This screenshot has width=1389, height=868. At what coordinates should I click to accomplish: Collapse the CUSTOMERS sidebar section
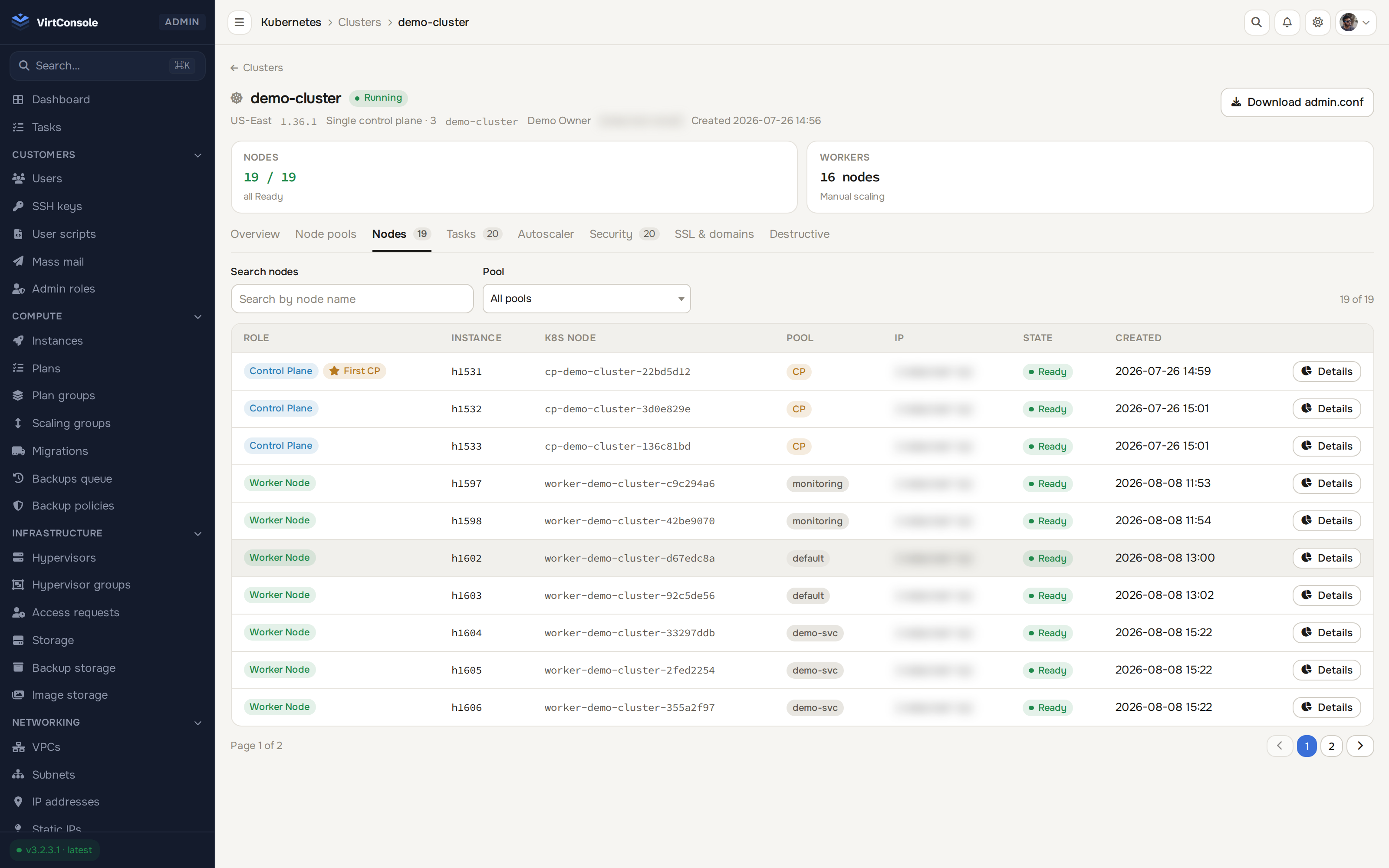pos(107,155)
